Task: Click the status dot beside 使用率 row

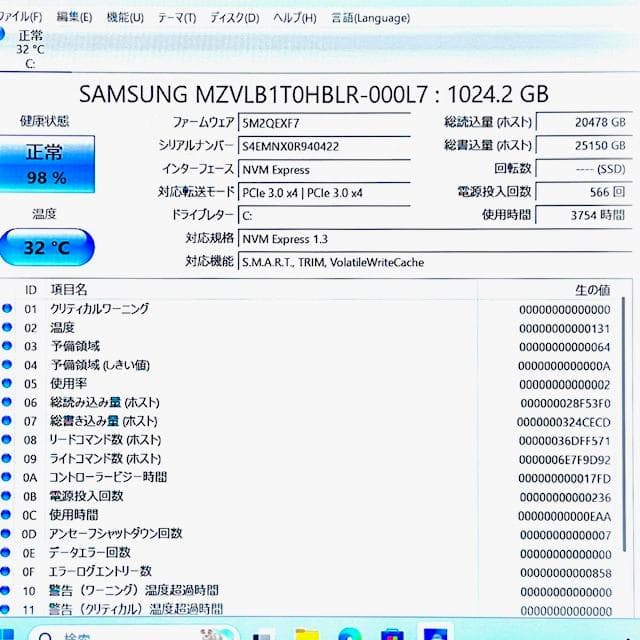Action: click(x=8, y=384)
